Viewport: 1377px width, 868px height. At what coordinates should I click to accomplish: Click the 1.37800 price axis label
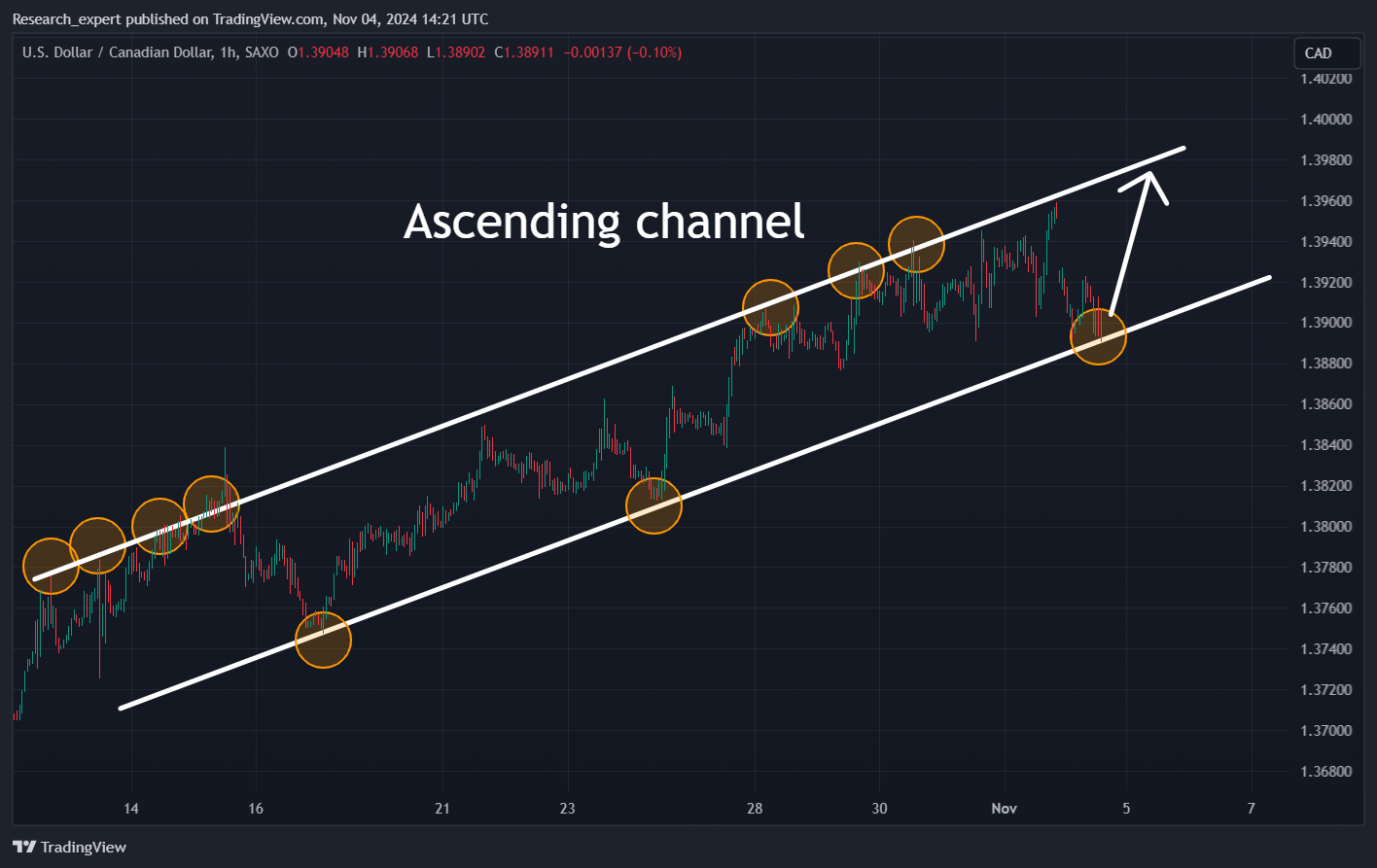tap(1327, 568)
